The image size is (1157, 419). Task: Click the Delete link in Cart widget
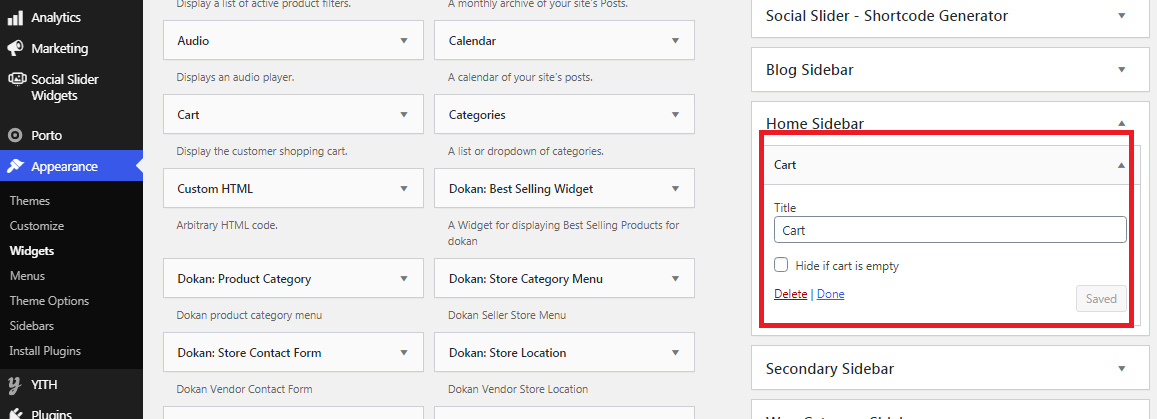(x=790, y=294)
